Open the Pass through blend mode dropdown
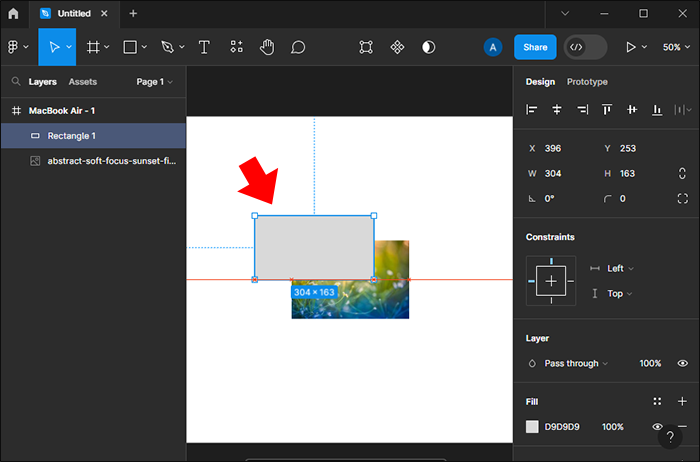This screenshot has height=462, width=700. (x=575, y=363)
